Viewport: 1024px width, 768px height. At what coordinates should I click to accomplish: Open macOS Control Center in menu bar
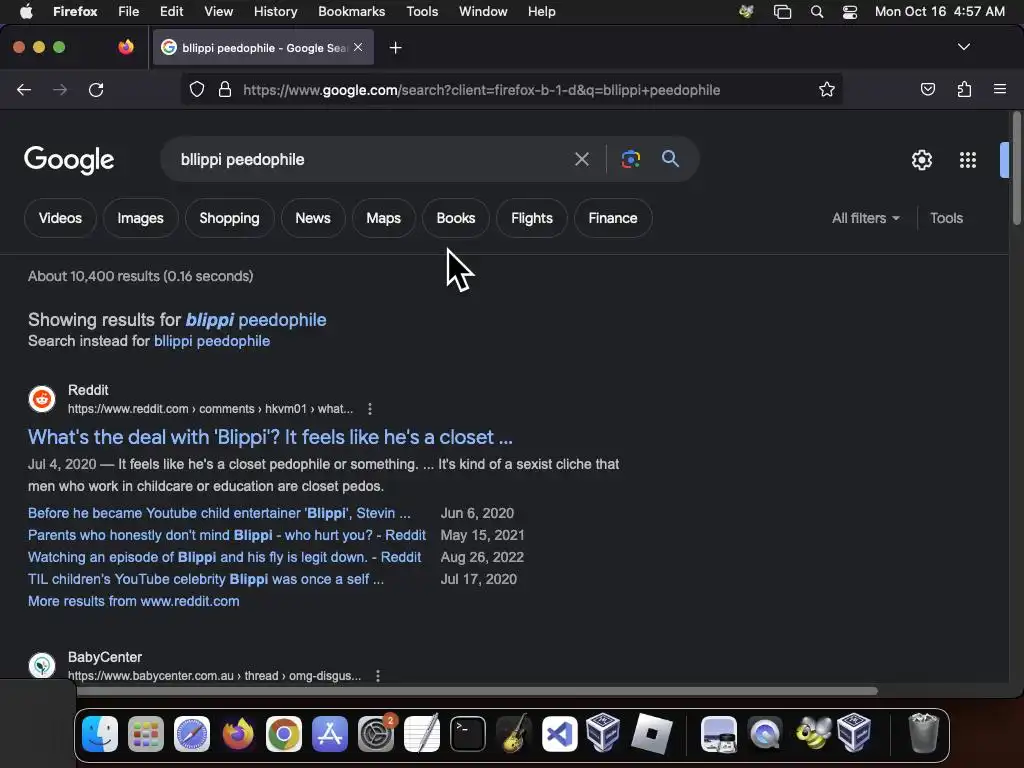coord(850,12)
